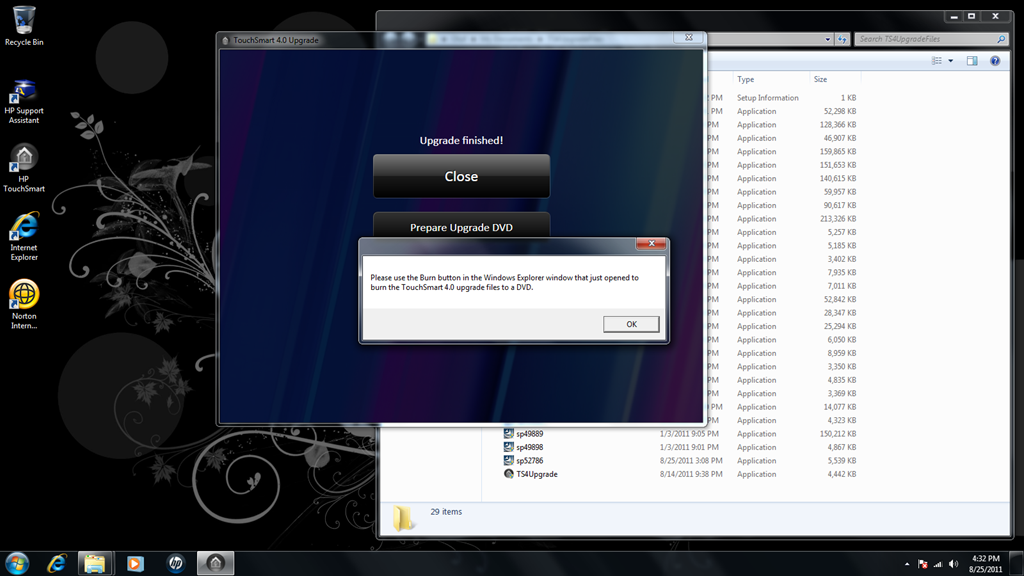Click the 29 items status text
This screenshot has width=1024, height=576.
[446, 511]
